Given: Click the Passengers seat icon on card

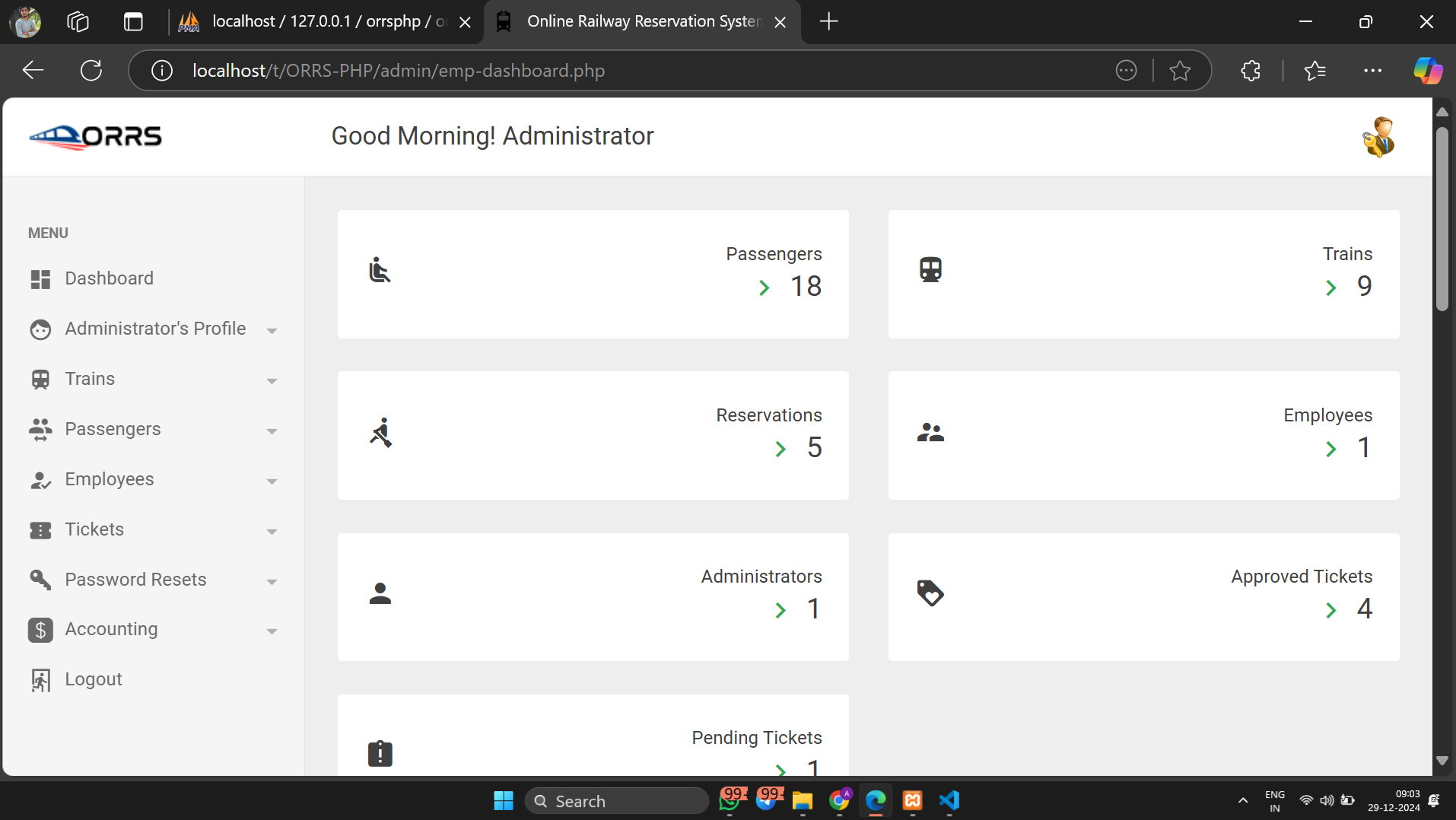Looking at the screenshot, I should (380, 270).
